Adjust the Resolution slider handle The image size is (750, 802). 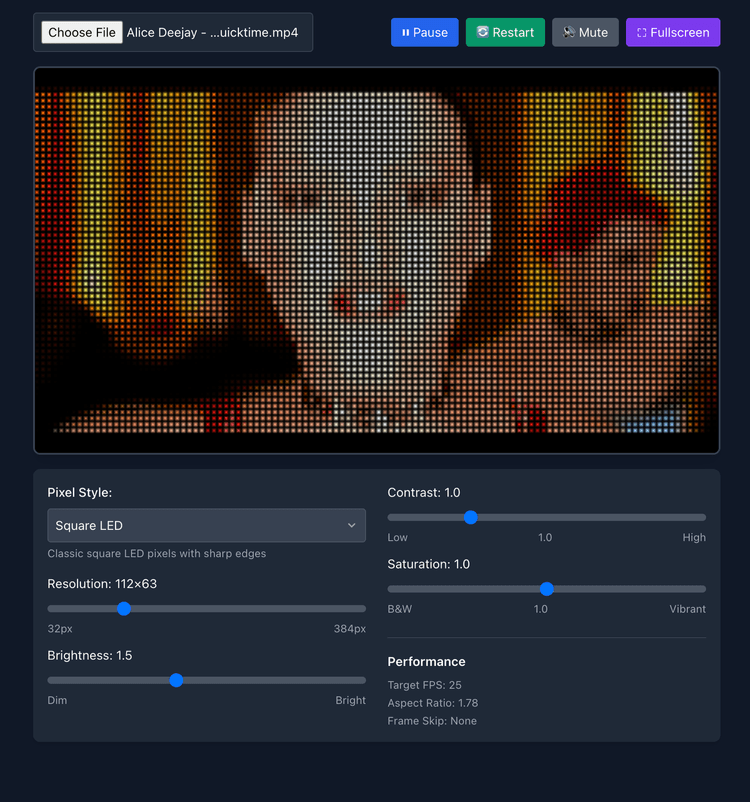[x=124, y=609]
